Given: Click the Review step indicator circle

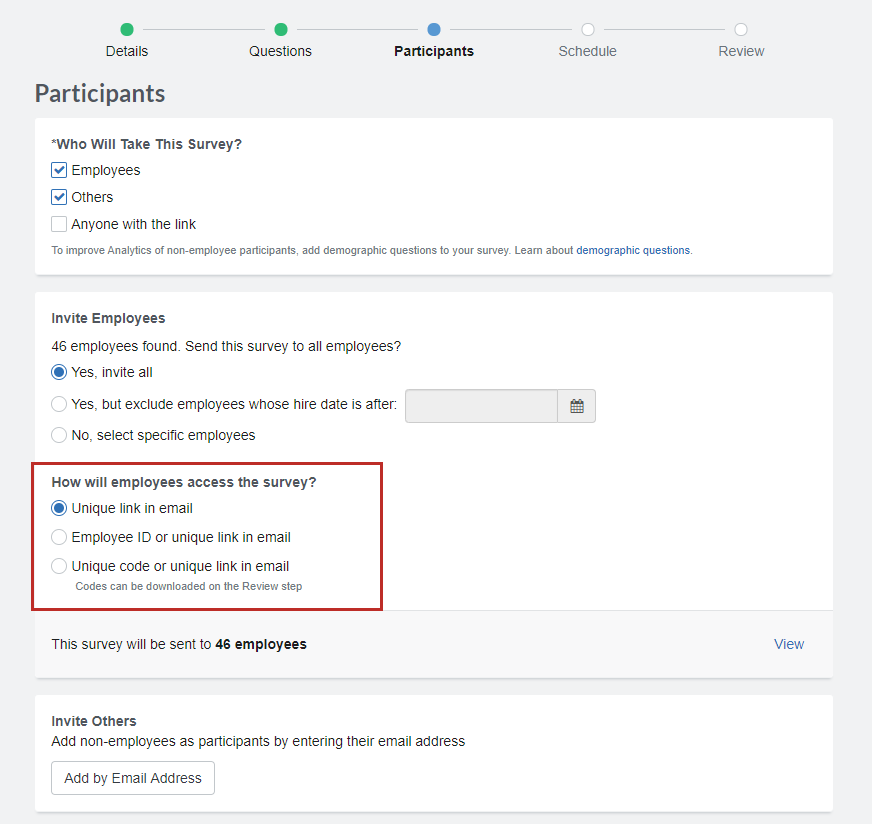Looking at the screenshot, I should (740, 29).
